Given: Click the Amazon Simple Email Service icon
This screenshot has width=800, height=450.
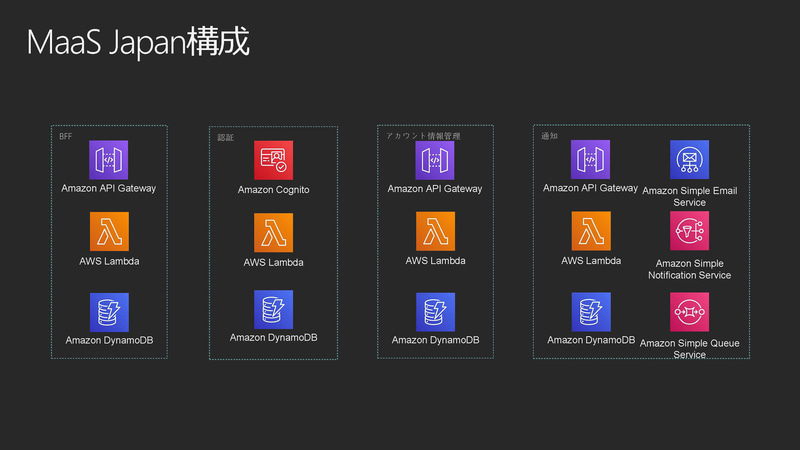Looking at the screenshot, I should 689,159.
